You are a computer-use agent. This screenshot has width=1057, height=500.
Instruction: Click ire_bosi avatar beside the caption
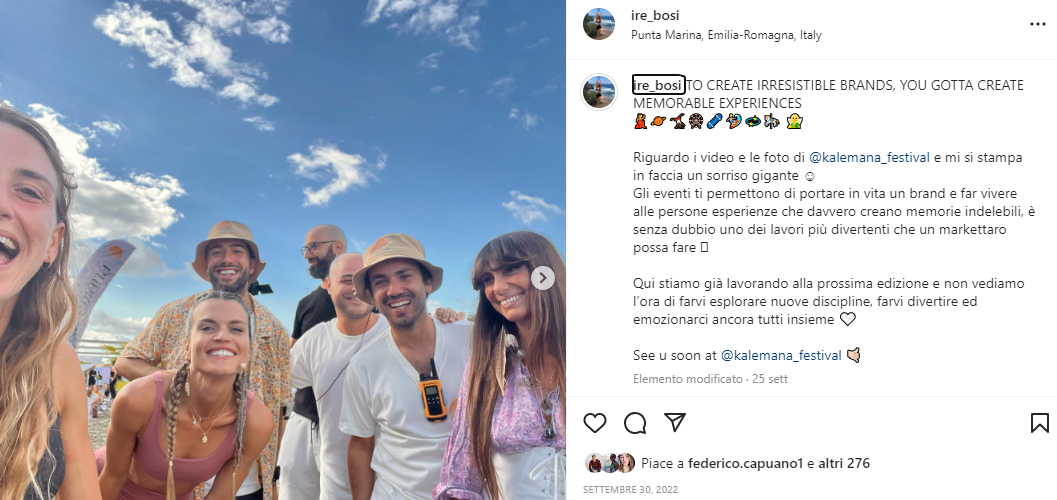point(599,92)
